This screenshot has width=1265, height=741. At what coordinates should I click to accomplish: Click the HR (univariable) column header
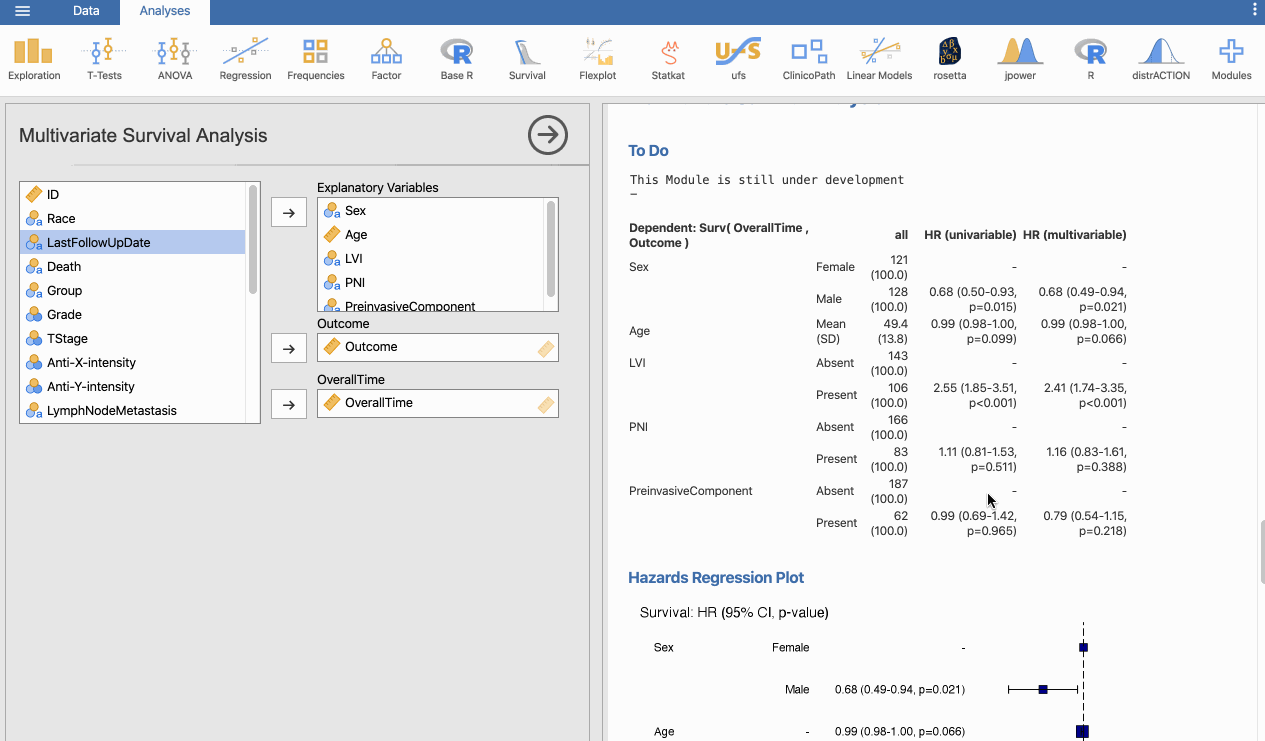[x=970, y=235]
